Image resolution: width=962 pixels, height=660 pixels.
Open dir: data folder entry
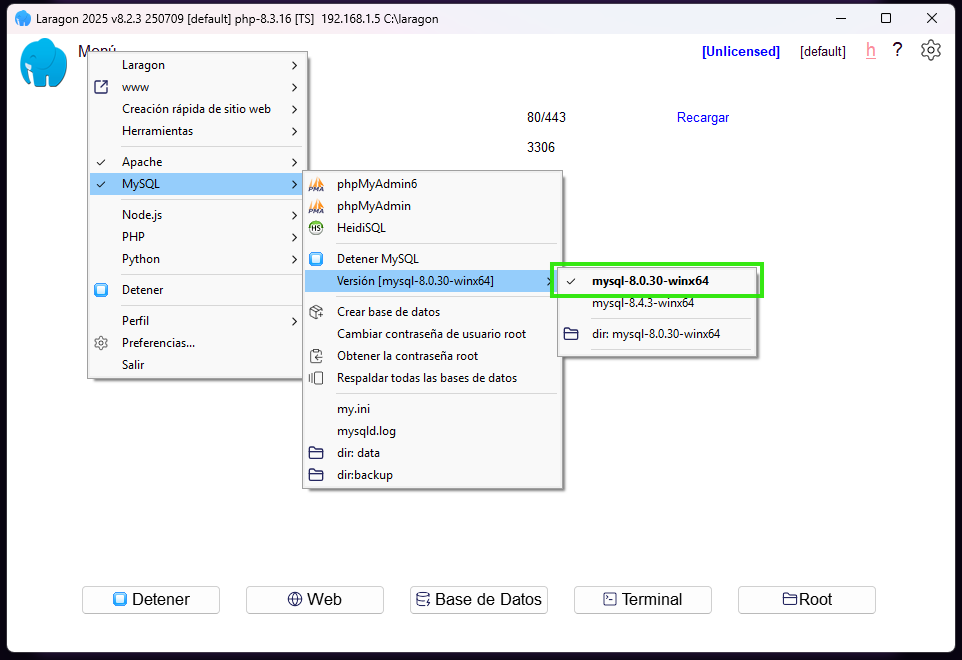click(358, 453)
